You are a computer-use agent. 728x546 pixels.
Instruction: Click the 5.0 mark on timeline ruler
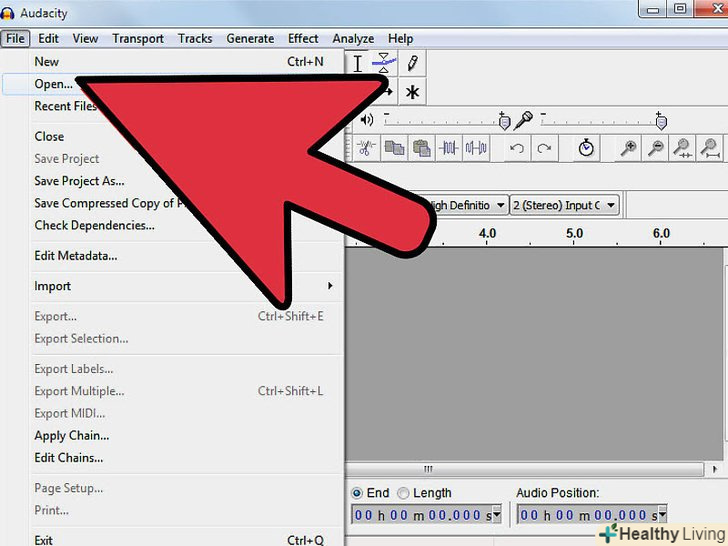coord(574,233)
